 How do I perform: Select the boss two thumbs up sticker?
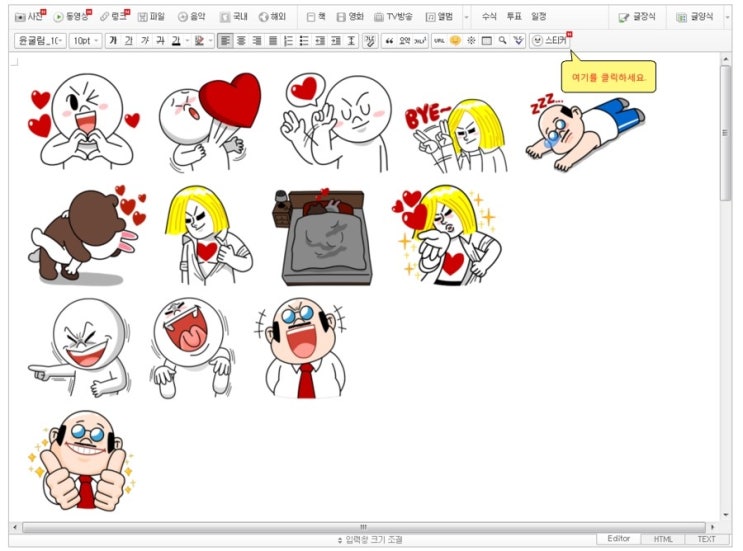click(x=82, y=461)
